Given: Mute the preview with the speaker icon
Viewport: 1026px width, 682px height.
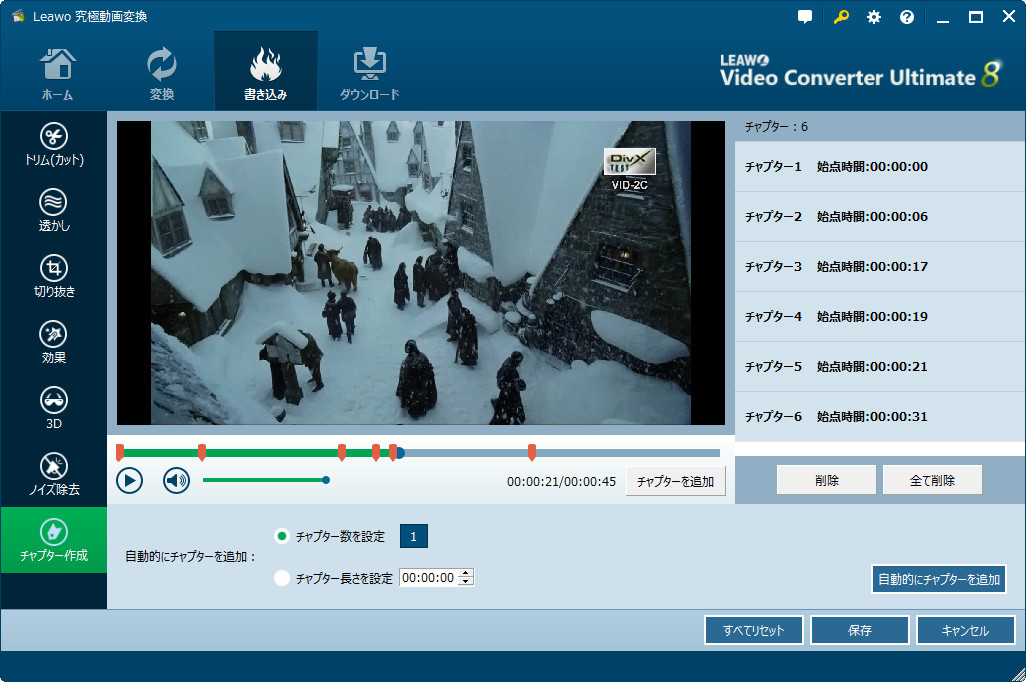Looking at the screenshot, I should 176,481.
